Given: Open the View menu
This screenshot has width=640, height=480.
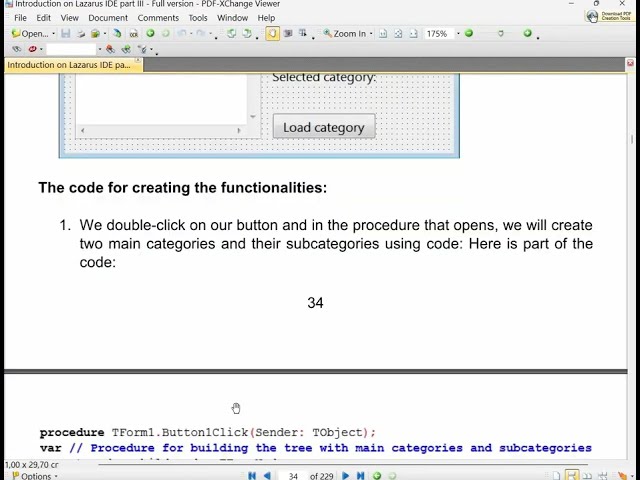Looking at the screenshot, I should coord(69,18).
